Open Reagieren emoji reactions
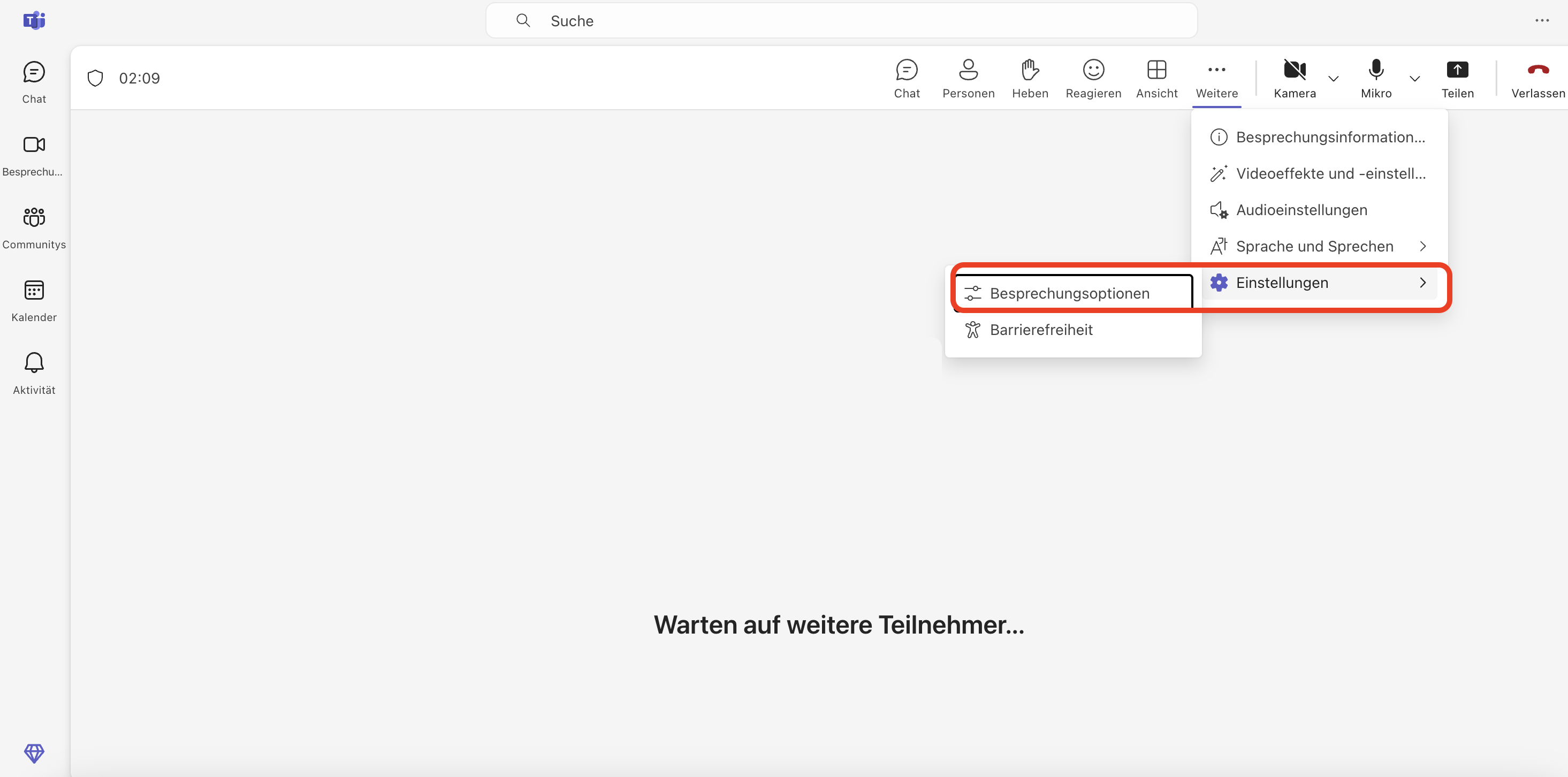This screenshot has height=777, width=1568. [x=1093, y=78]
